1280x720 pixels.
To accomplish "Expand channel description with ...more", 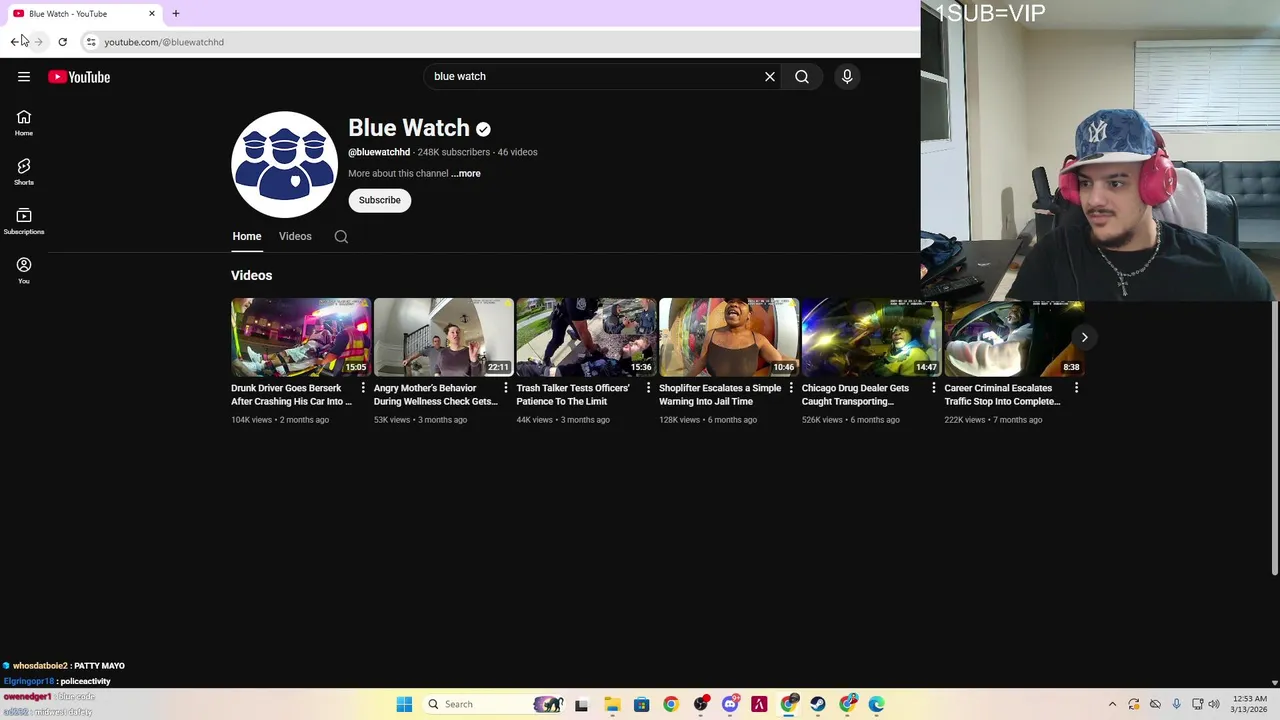I will 466,174.
